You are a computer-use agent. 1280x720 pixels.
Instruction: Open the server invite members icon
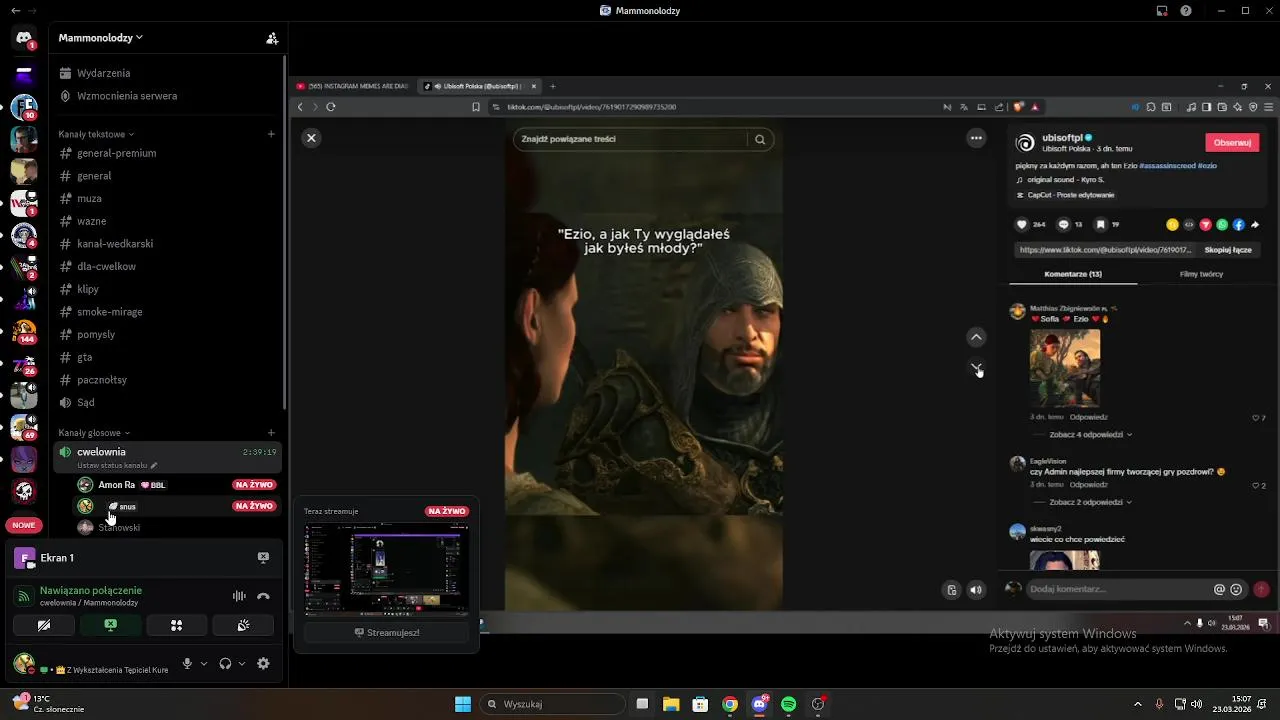tap(271, 38)
